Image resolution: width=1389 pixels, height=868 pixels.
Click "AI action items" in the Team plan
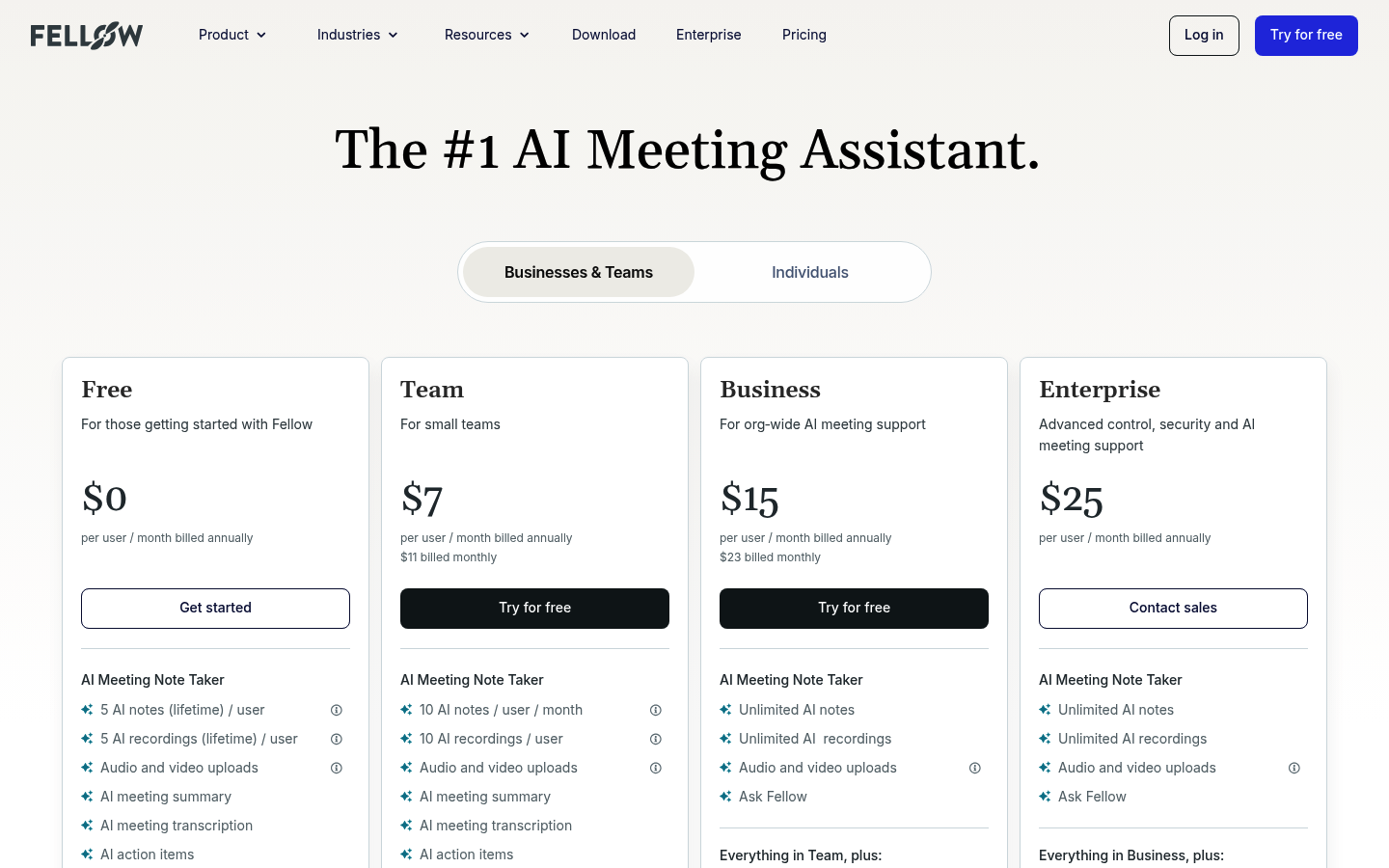click(467, 854)
